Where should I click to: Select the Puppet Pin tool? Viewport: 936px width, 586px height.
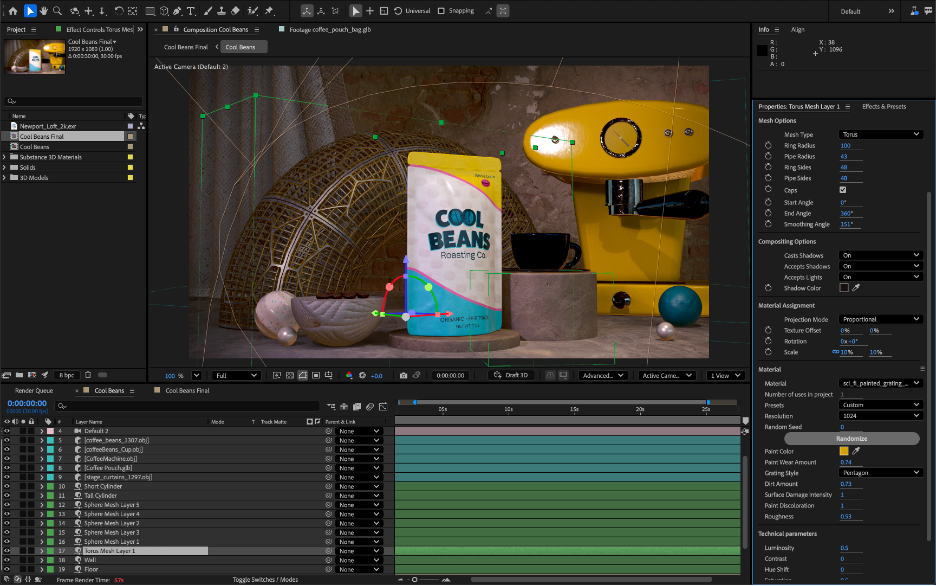(x=269, y=11)
